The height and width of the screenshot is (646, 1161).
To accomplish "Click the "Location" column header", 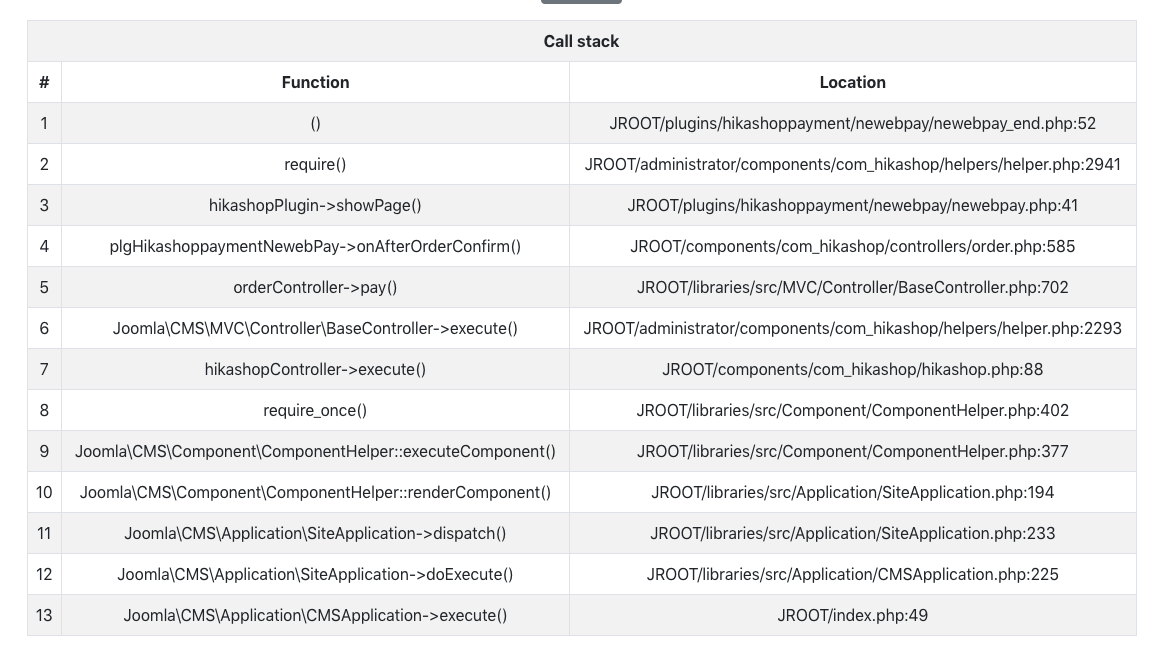I will (x=852, y=82).
